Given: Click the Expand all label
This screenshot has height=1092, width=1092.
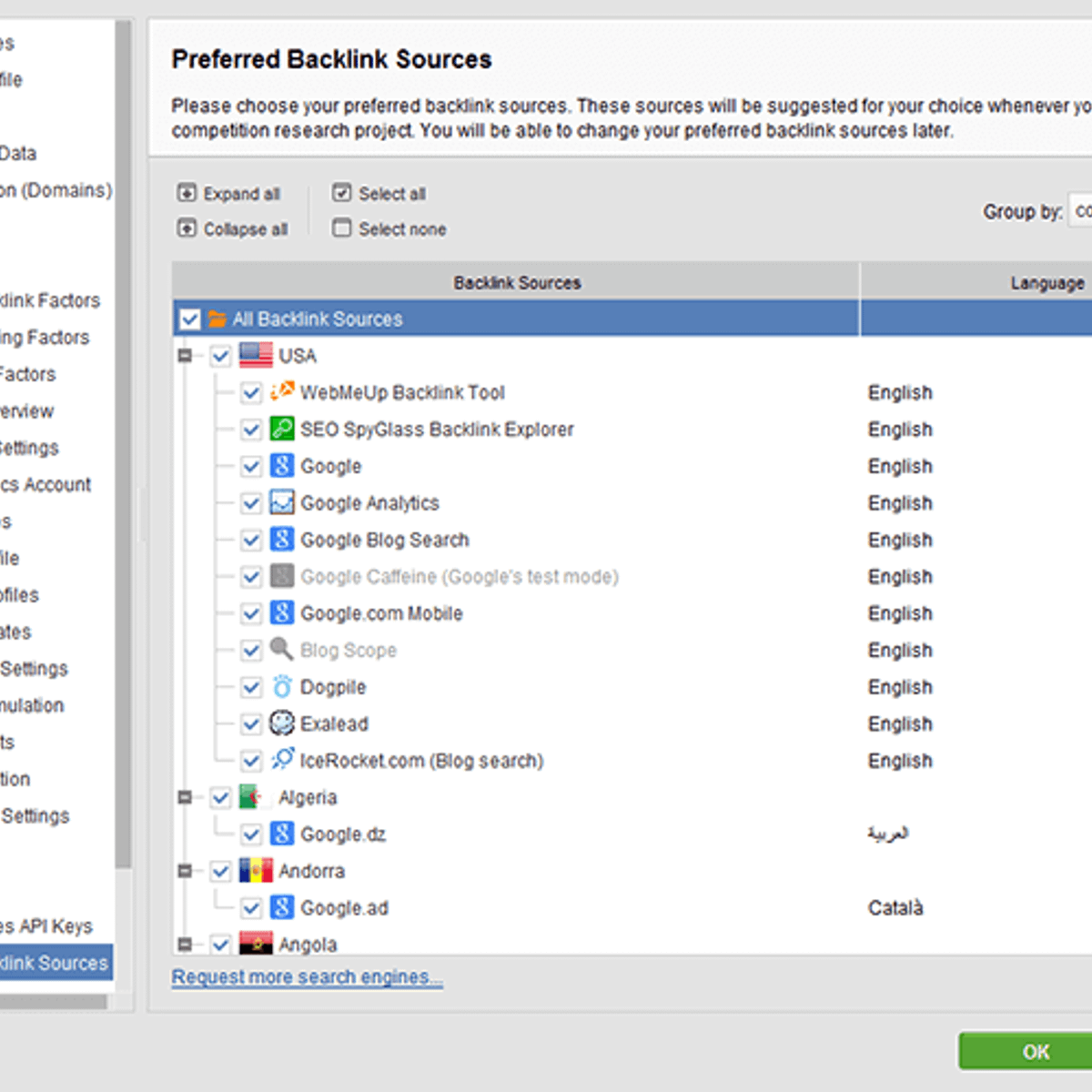Looking at the screenshot, I should pos(241,194).
